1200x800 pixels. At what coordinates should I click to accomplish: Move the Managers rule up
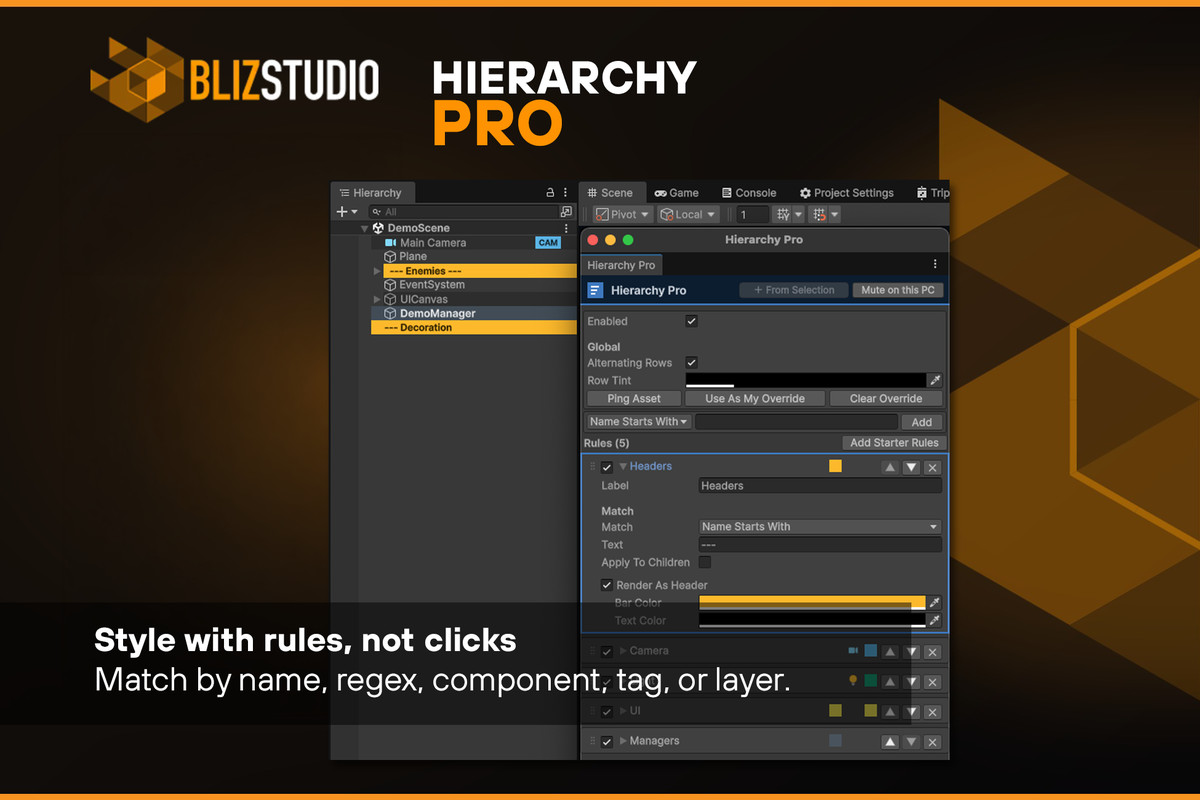coord(890,742)
